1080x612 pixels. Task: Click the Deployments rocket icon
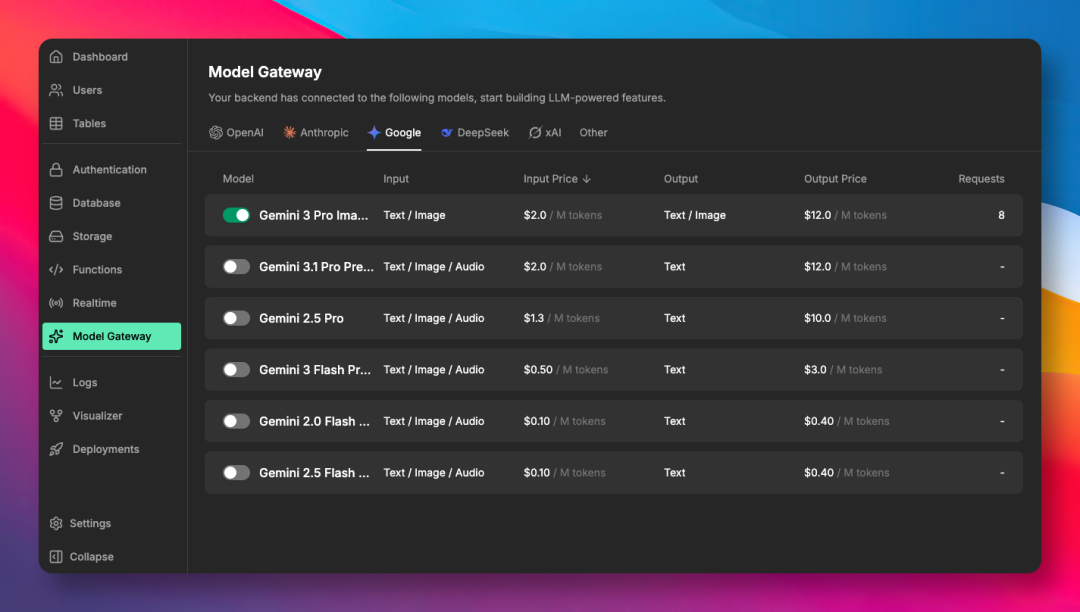click(56, 449)
